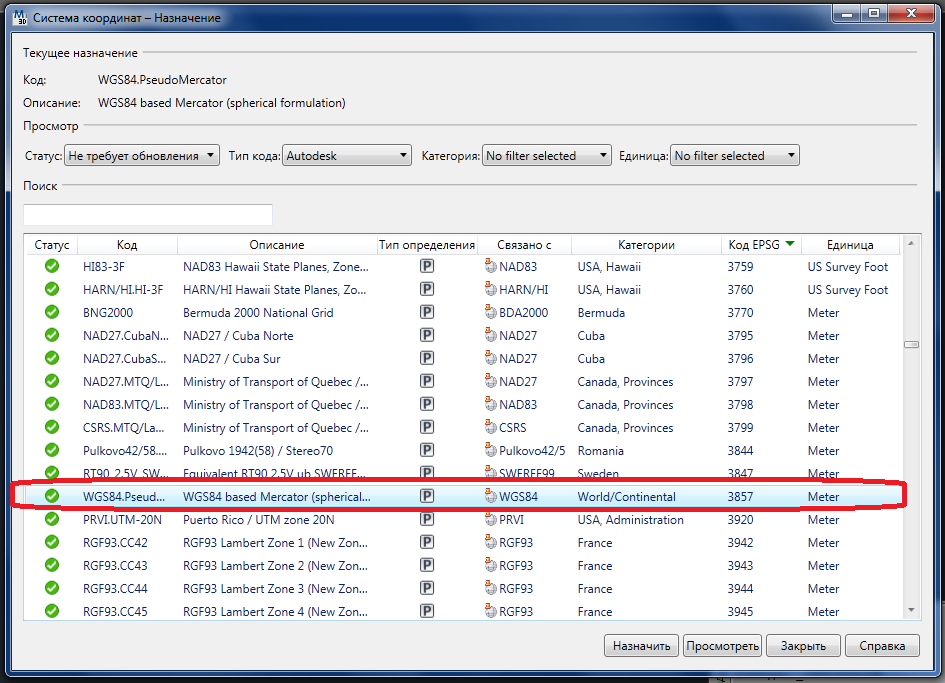Click the P definition icon for NAD27.CubaN row
Image resolution: width=945 pixels, height=683 pixels.
[427, 336]
